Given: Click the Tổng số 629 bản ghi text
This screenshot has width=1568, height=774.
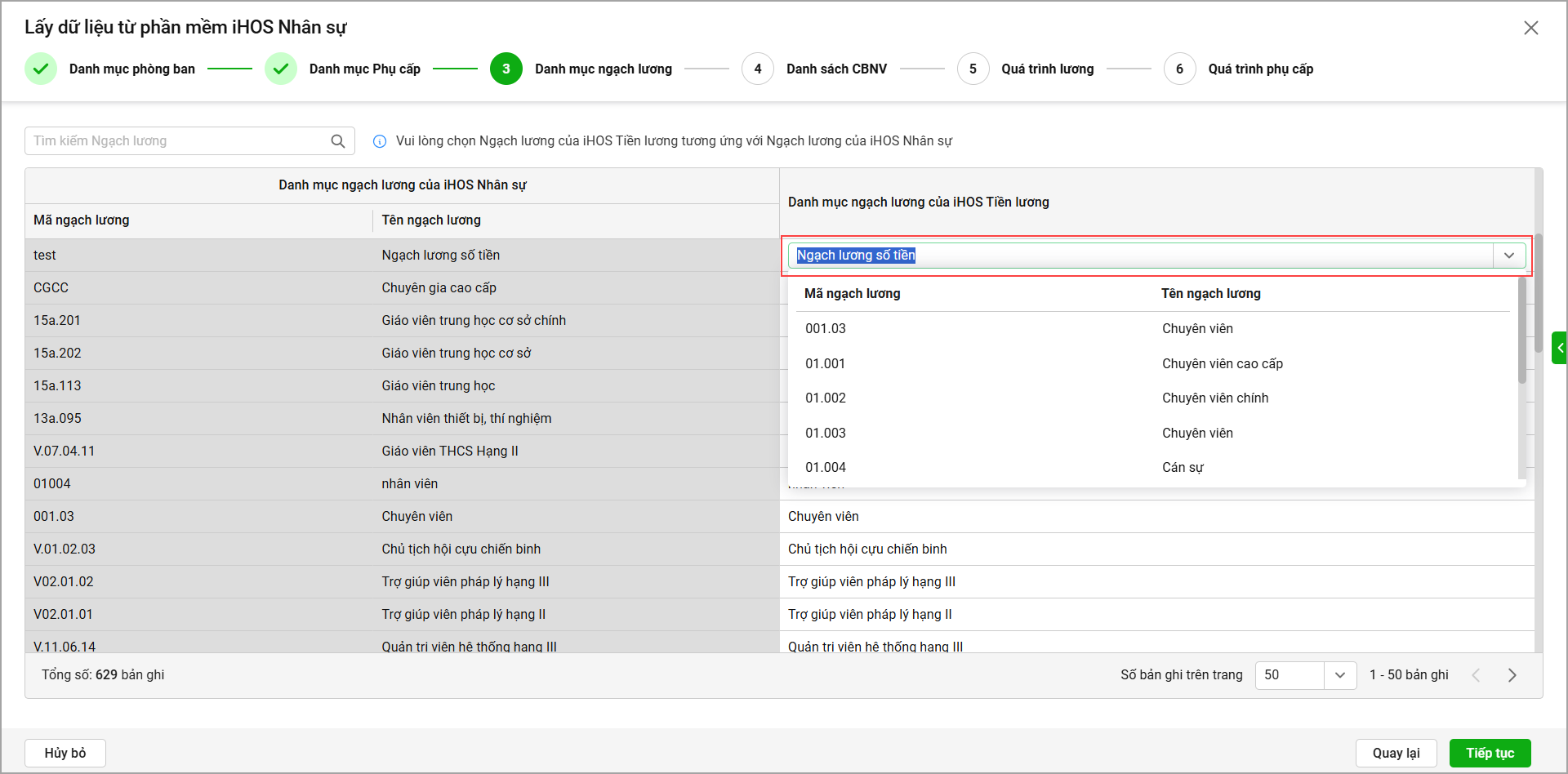Looking at the screenshot, I should coord(103,675).
